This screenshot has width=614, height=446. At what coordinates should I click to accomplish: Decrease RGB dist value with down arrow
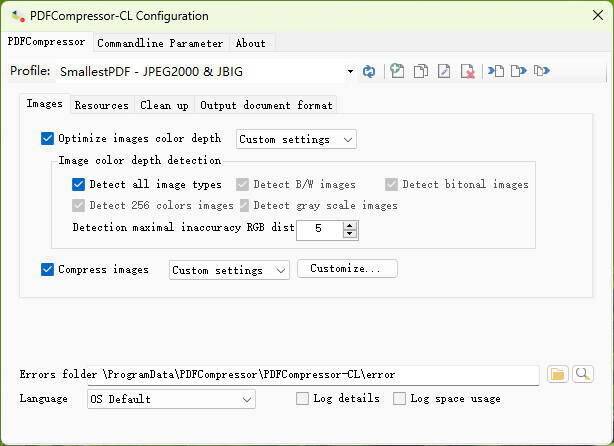(x=350, y=234)
